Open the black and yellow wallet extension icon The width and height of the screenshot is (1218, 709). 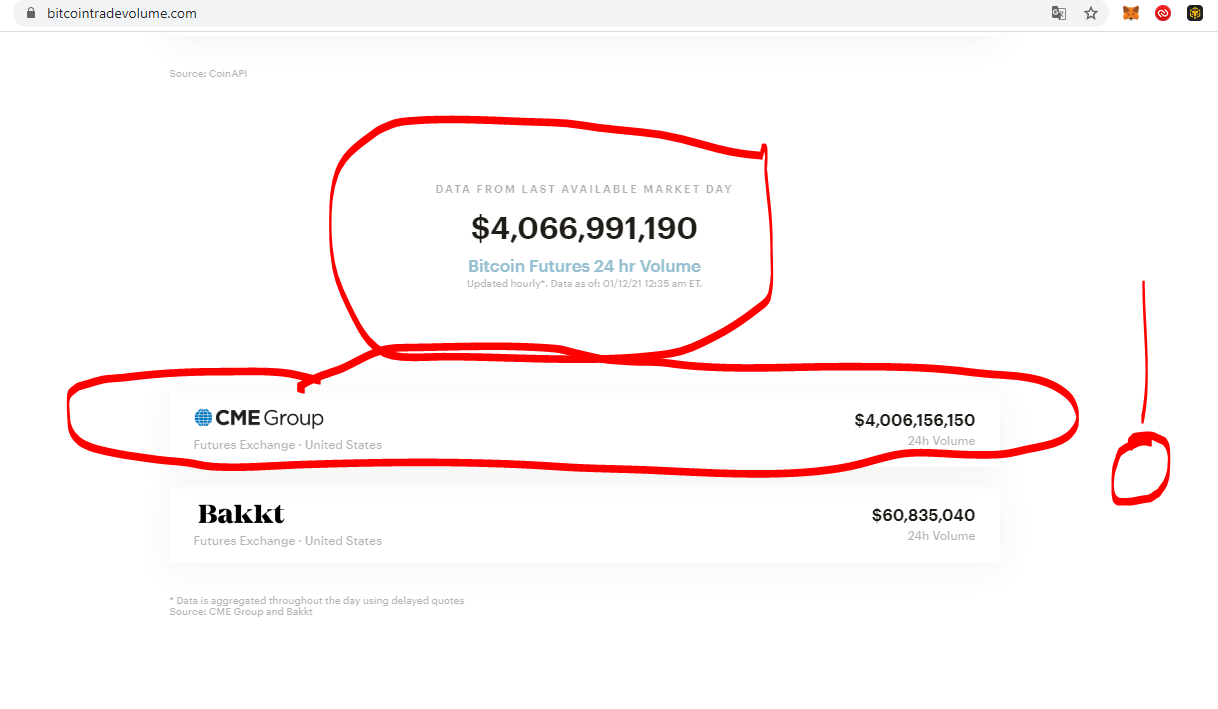[x=1194, y=14]
